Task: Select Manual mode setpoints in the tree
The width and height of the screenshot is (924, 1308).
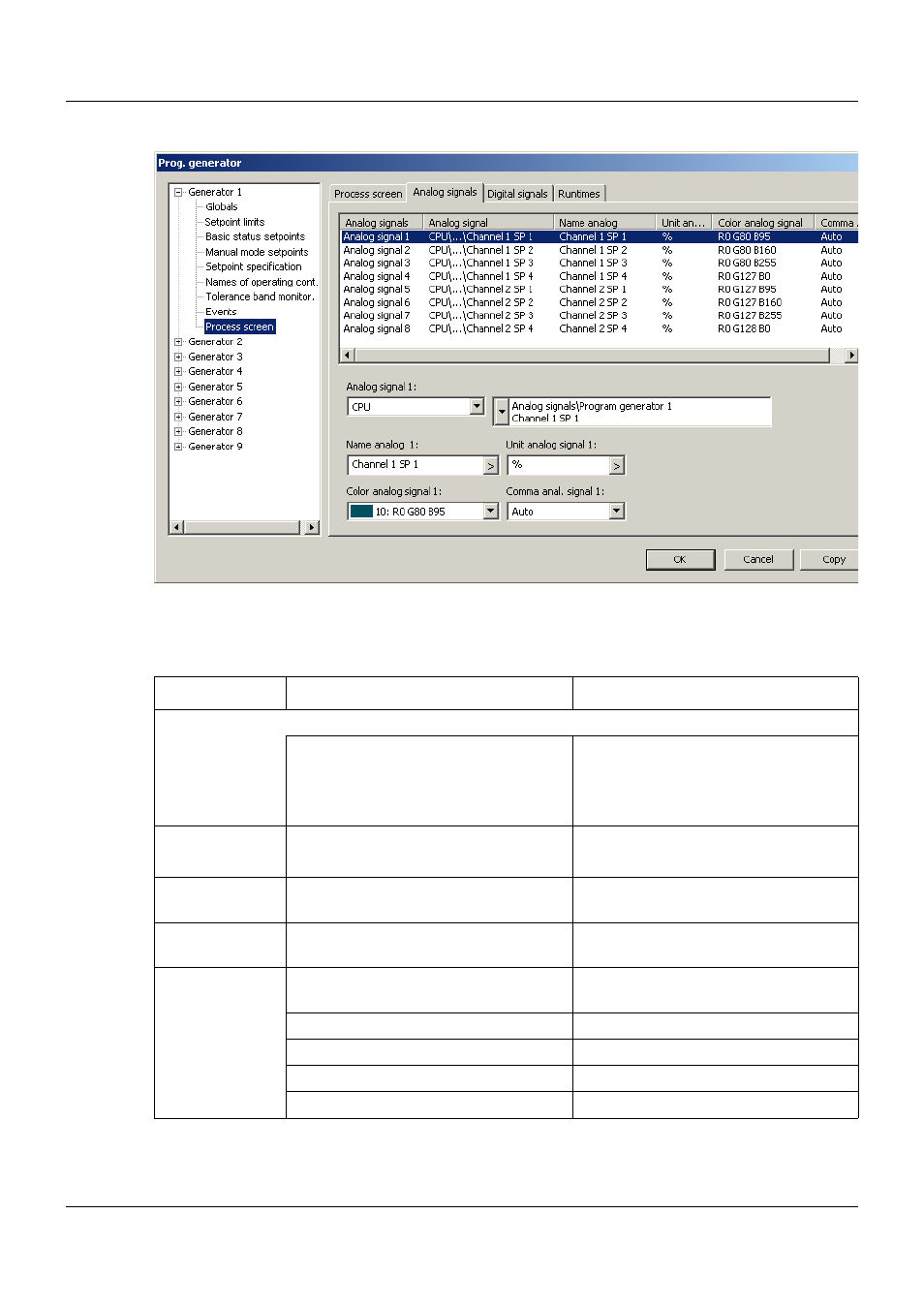Action: tap(257, 252)
